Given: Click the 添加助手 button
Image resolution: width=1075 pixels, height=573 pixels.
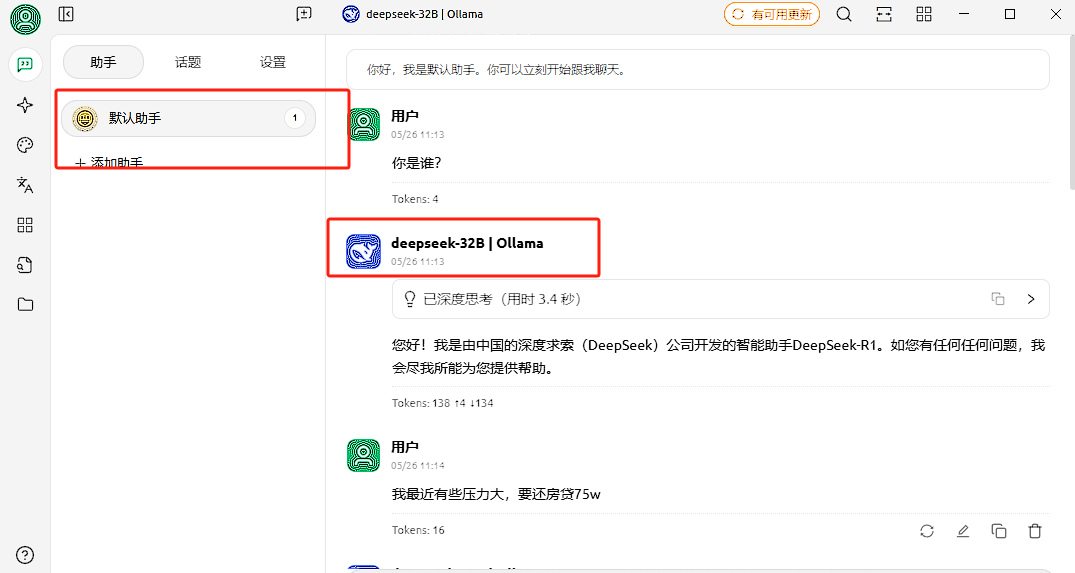Looking at the screenshot, I should tap(110, 163).
